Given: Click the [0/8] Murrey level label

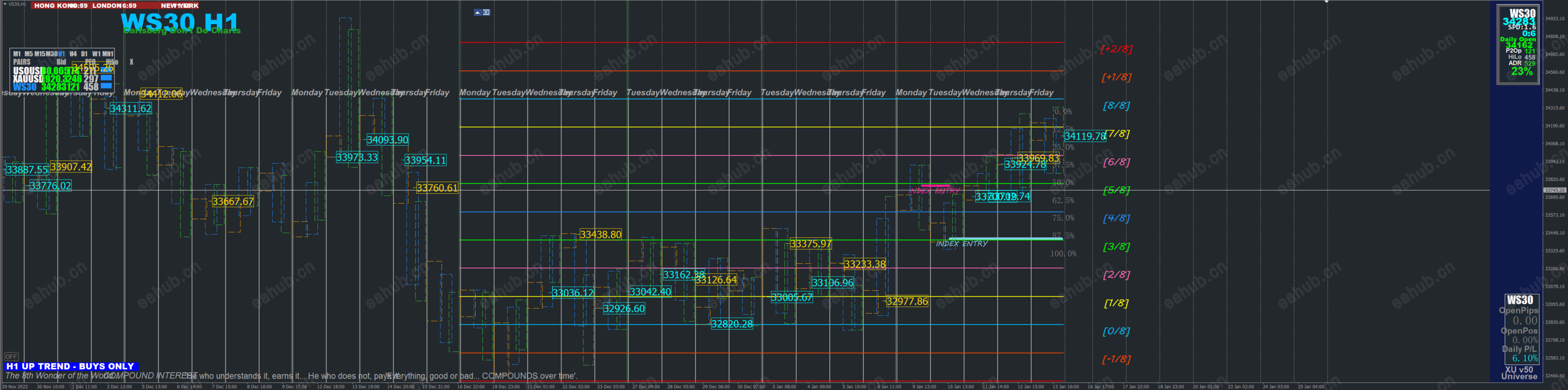Looking at the screenshot, I should (1116, 331).
